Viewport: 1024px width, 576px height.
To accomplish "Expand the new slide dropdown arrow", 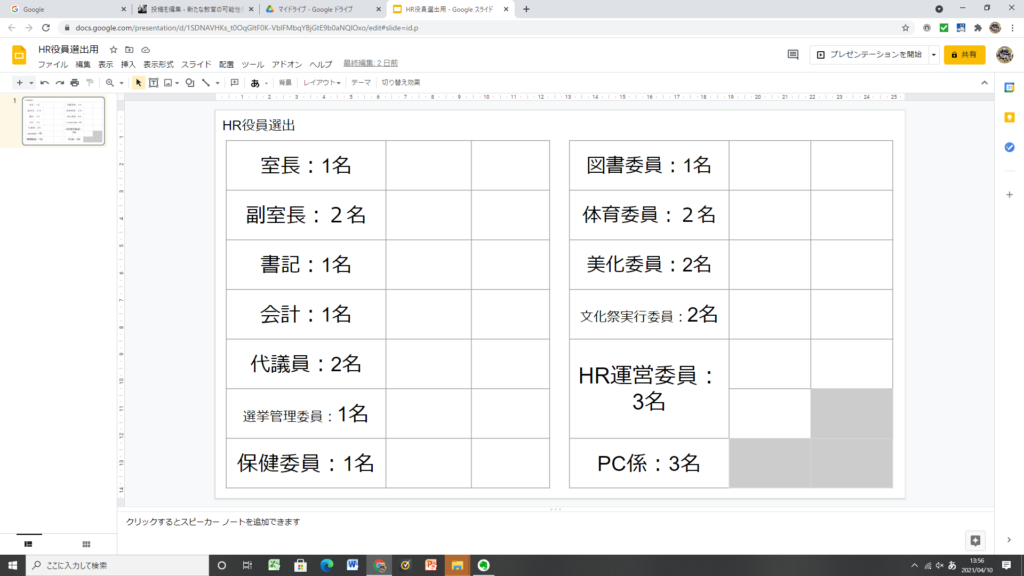I will 31,83.
